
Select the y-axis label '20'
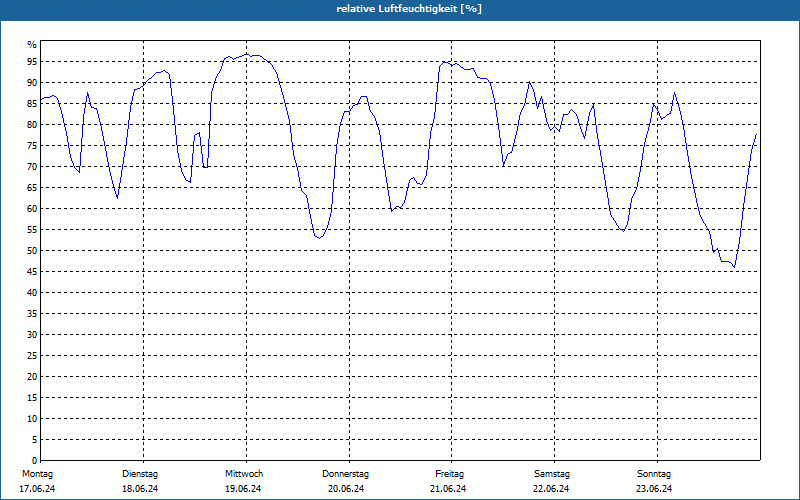click(x=32, y=377)
